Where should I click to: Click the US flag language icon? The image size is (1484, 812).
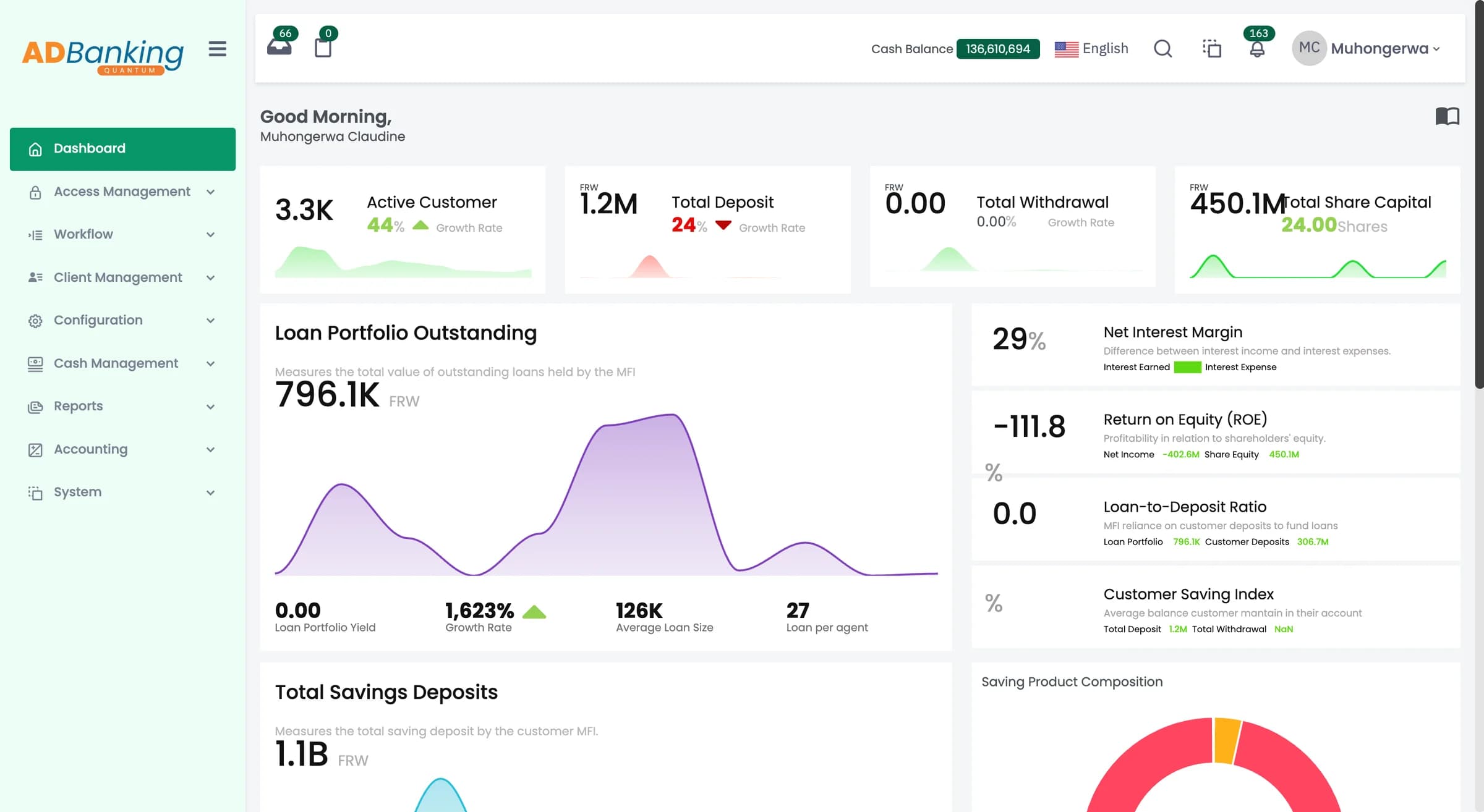[x=1066, y=49]
